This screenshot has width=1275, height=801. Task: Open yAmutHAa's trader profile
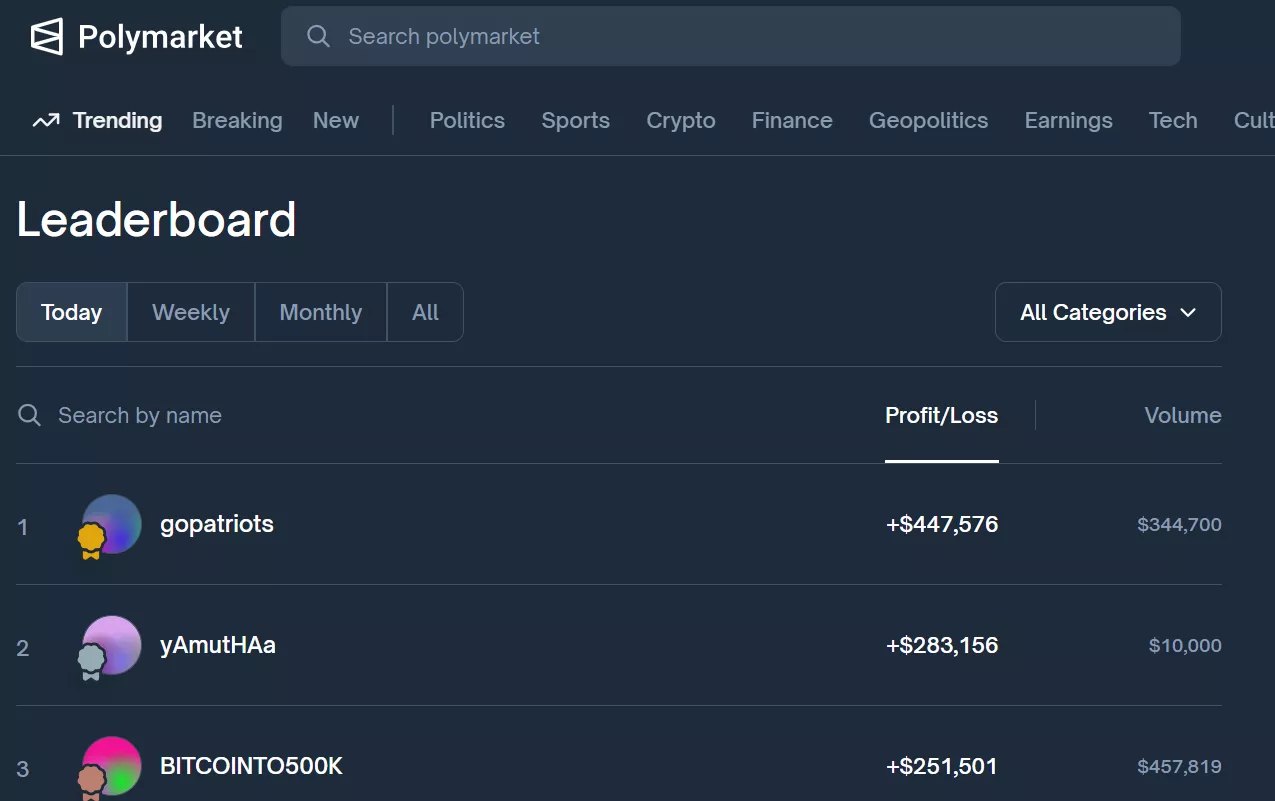click(x=218, y=645)
